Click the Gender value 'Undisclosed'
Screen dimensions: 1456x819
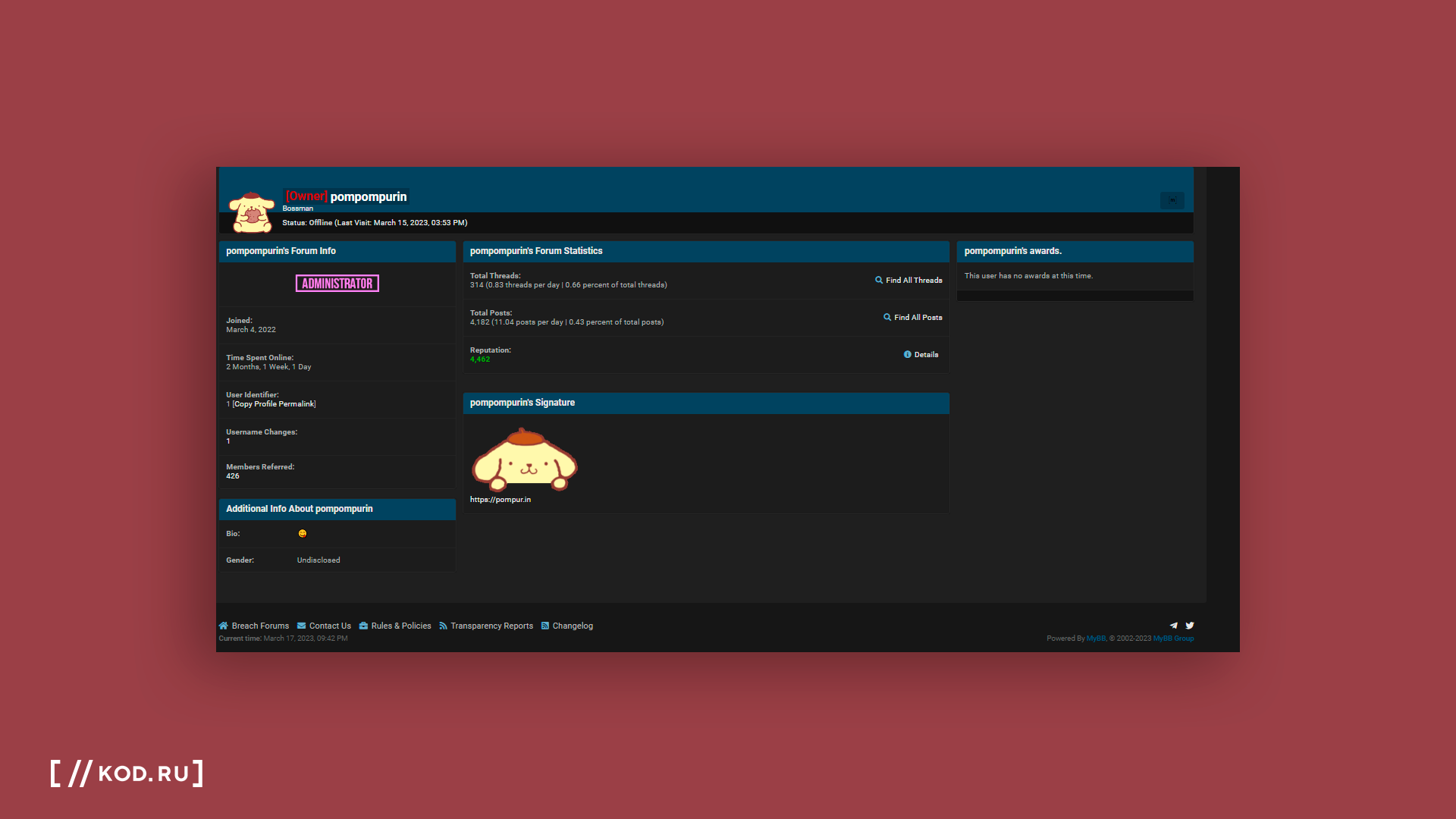click(318, 560)
